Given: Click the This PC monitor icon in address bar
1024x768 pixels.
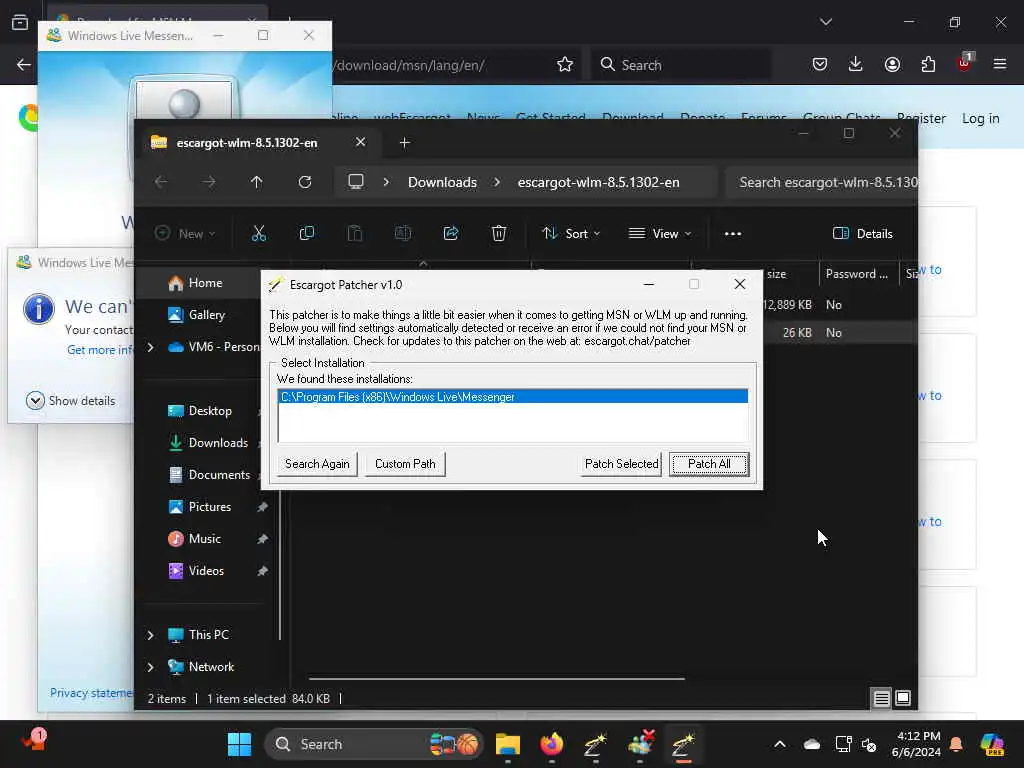Looking at the screenshot, I should [x=356, y=182].
